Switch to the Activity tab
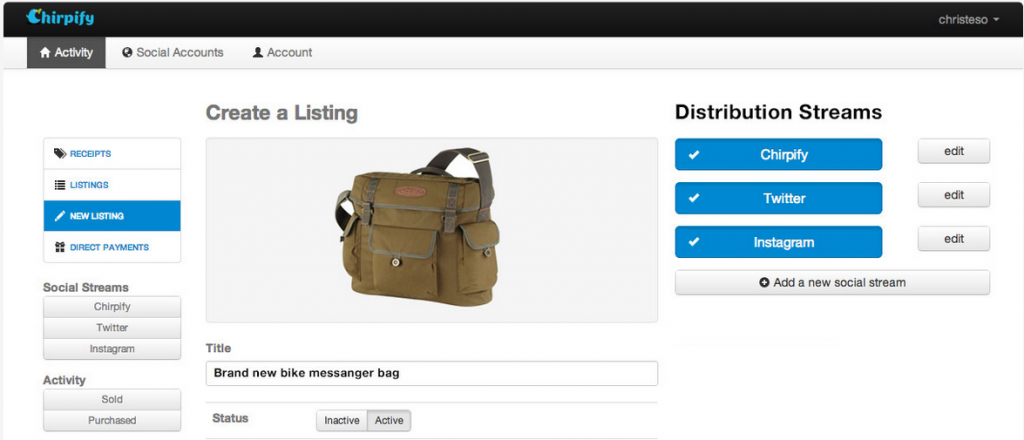1024x440 pixels. [66, 53]
